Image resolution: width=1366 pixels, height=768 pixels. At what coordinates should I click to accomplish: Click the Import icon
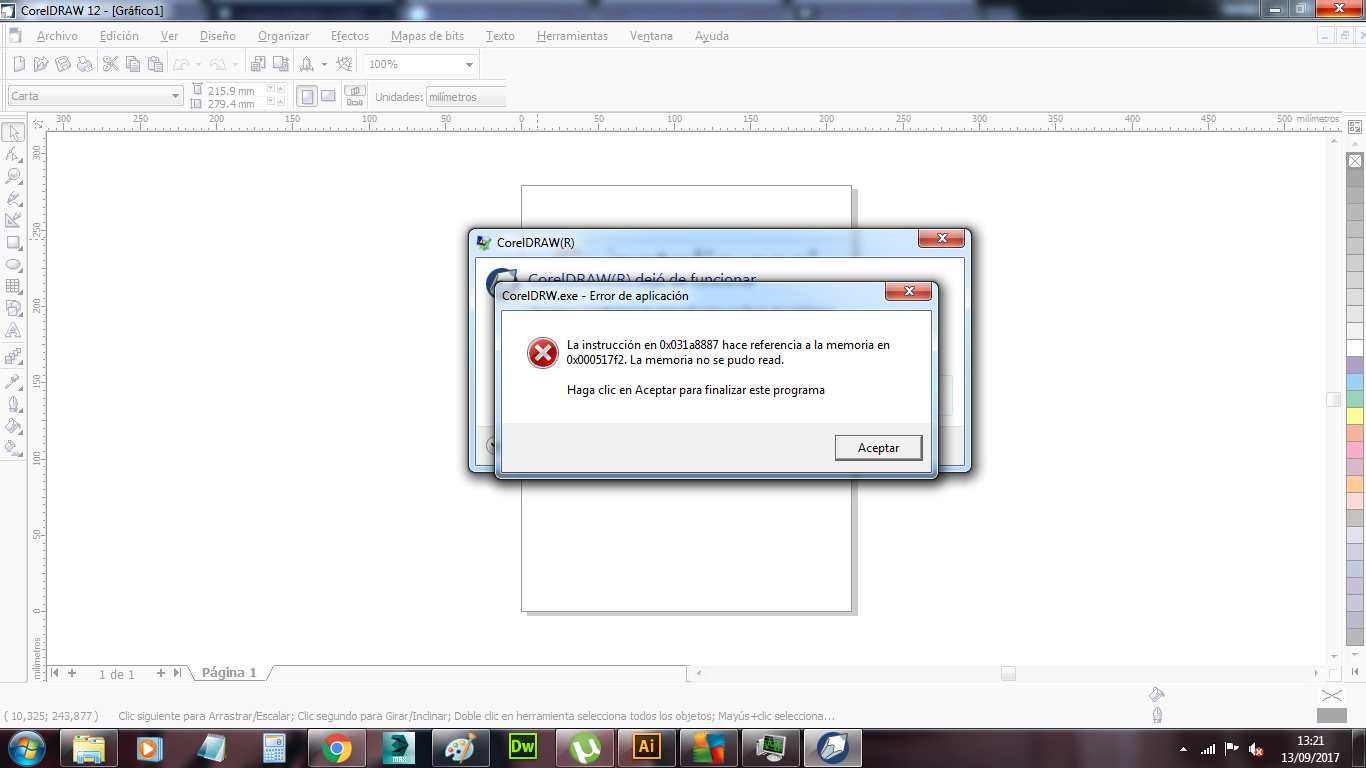[258, 64]
